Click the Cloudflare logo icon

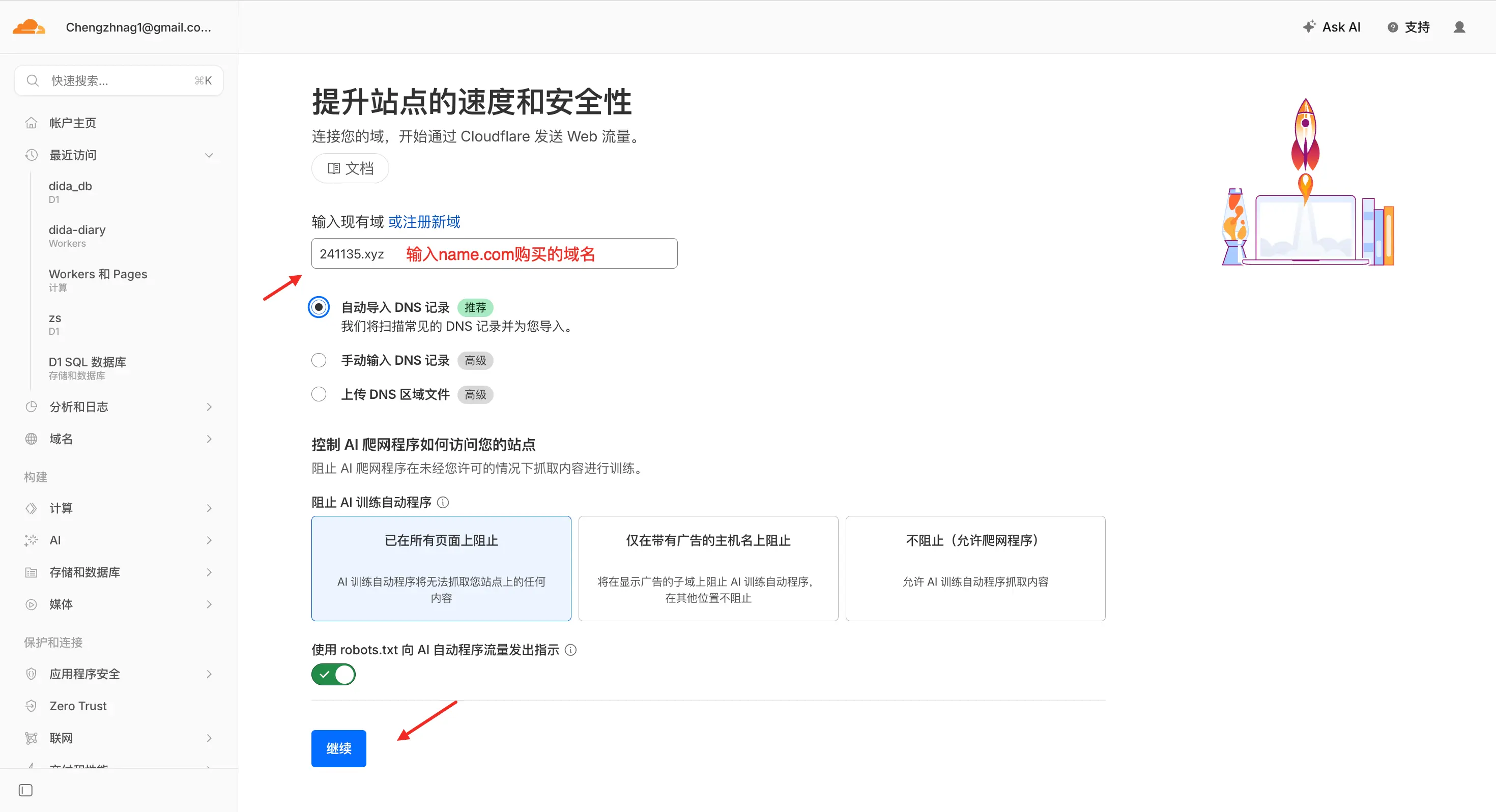(x=28, y=27)
